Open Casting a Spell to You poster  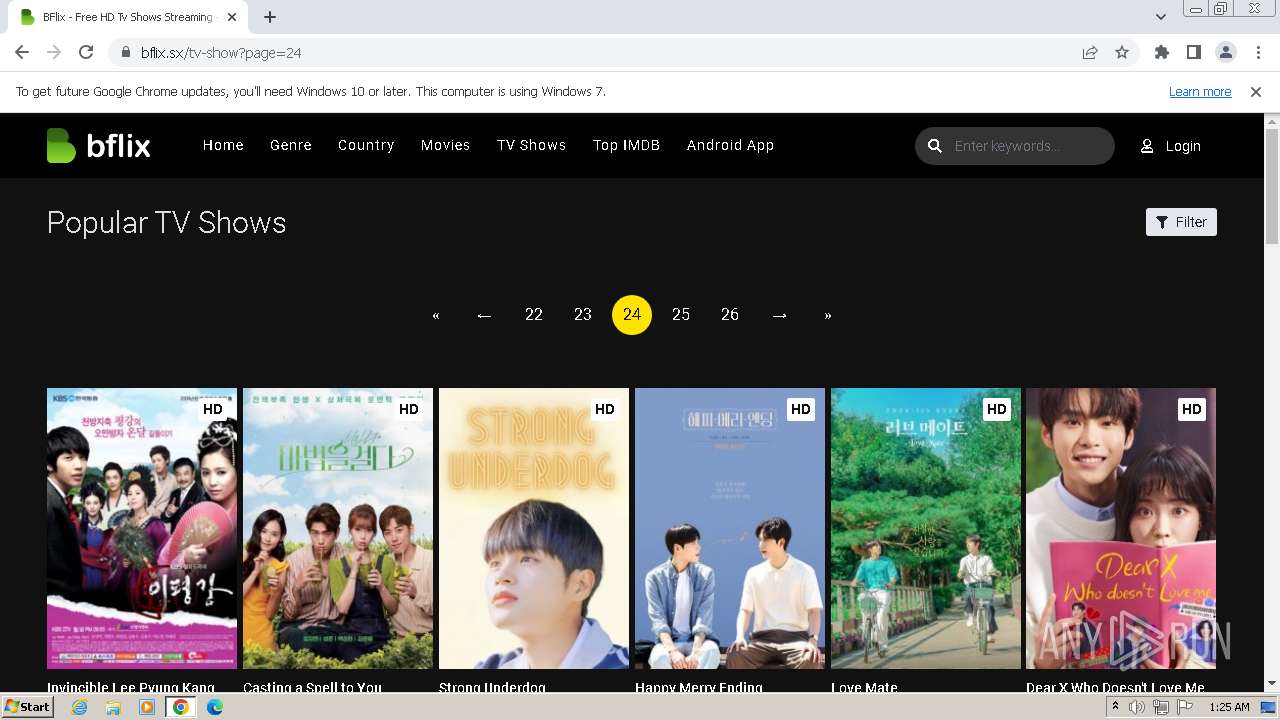point(338,528)
